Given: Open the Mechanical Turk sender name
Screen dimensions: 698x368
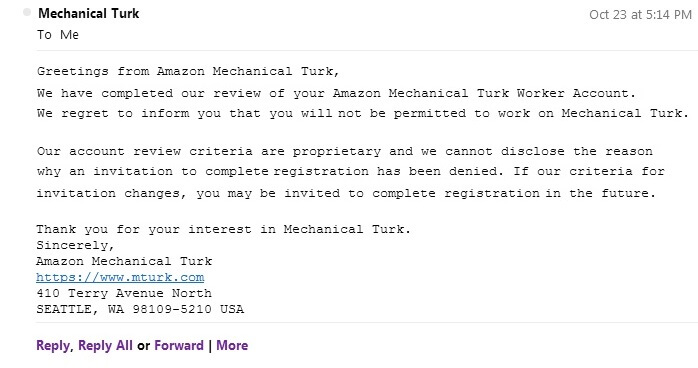Looking at the screenshot, I should coord(89,13).
